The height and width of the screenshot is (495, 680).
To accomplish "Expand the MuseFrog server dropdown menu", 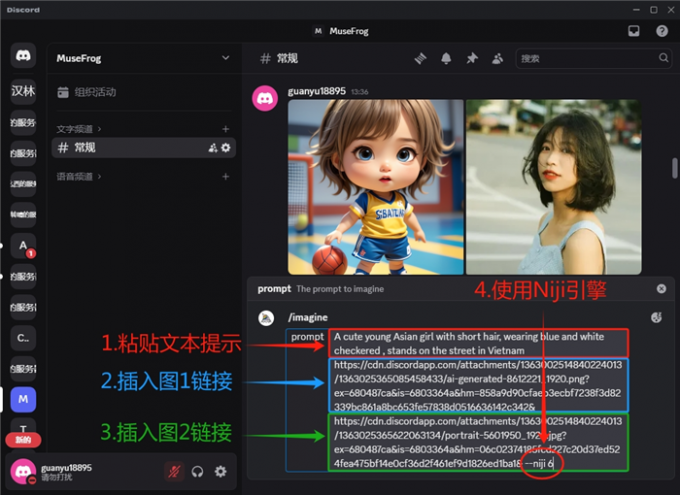I will click(x=225, y=58).
